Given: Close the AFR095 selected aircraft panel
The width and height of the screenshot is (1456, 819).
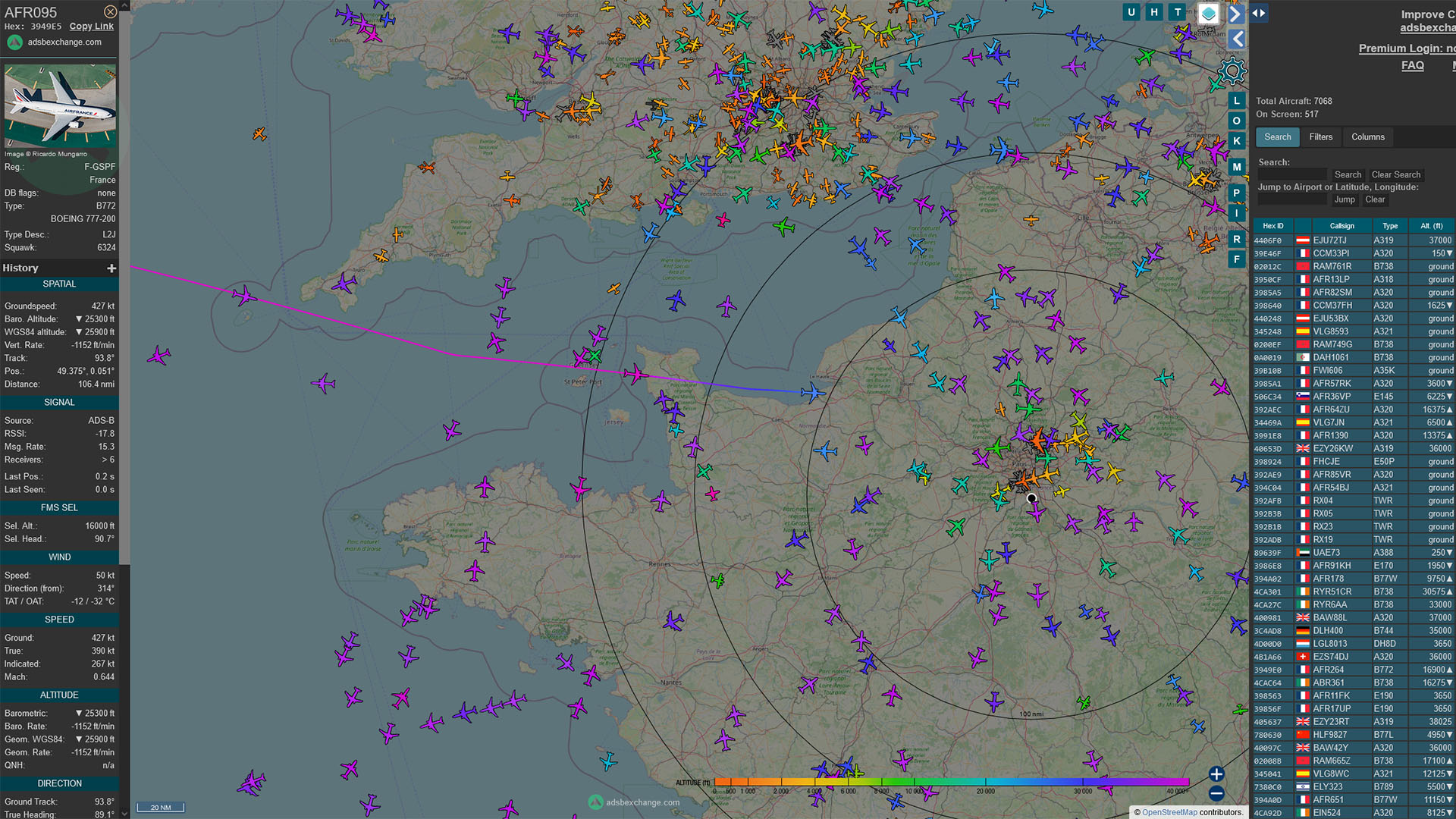Looking at the screenshot, I should (111, 12).
